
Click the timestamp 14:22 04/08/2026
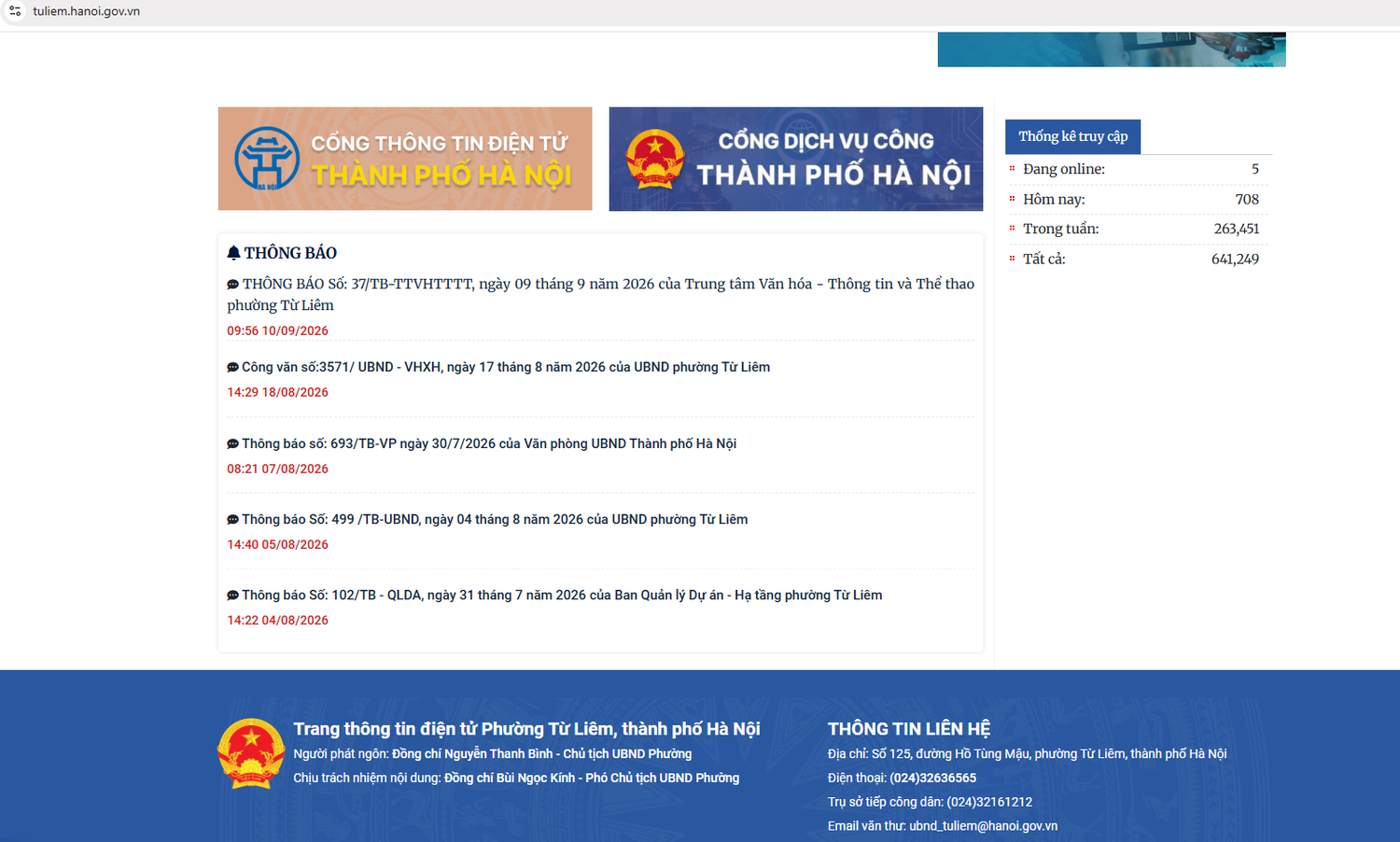click(x=278, y=620)
